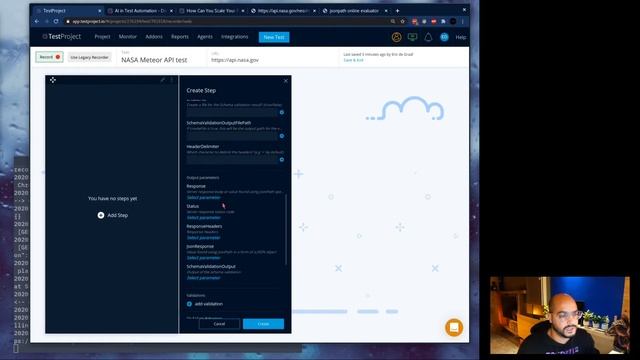Image resolution: width=640 pixels, height=360 pixels.
Task: Click Select parameter under Response
Action: (x=203, y=198)
